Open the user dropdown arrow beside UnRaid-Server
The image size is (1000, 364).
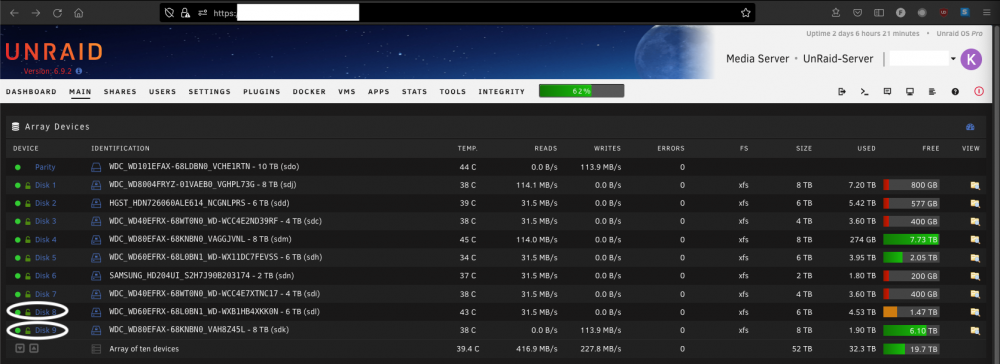click(x=953, y=59)
